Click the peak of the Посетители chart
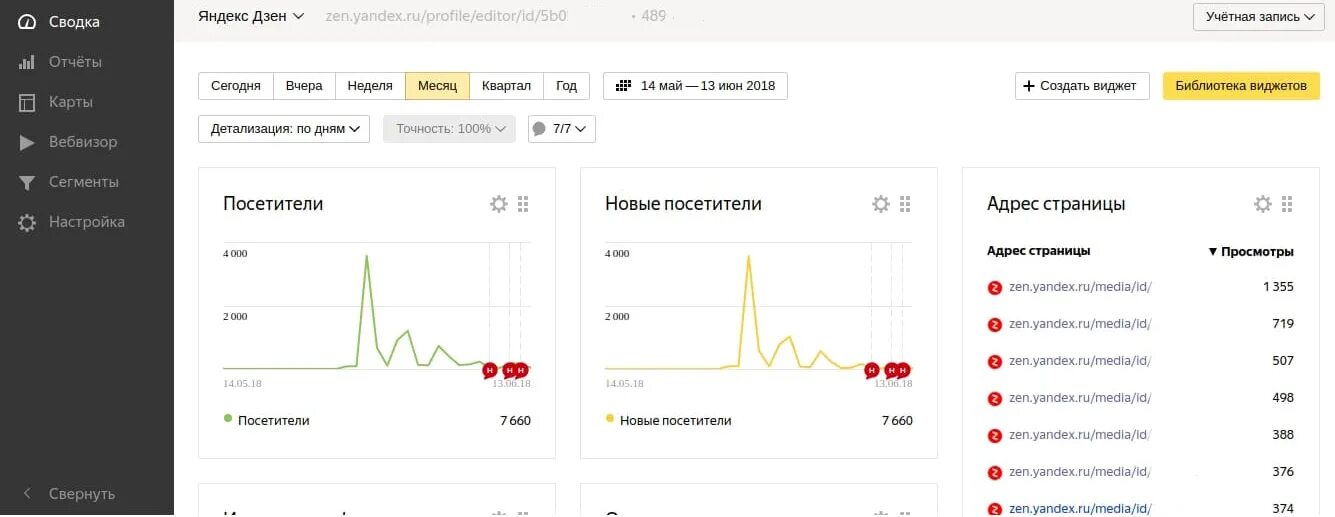1335x517 pixels. click(366, 257)
